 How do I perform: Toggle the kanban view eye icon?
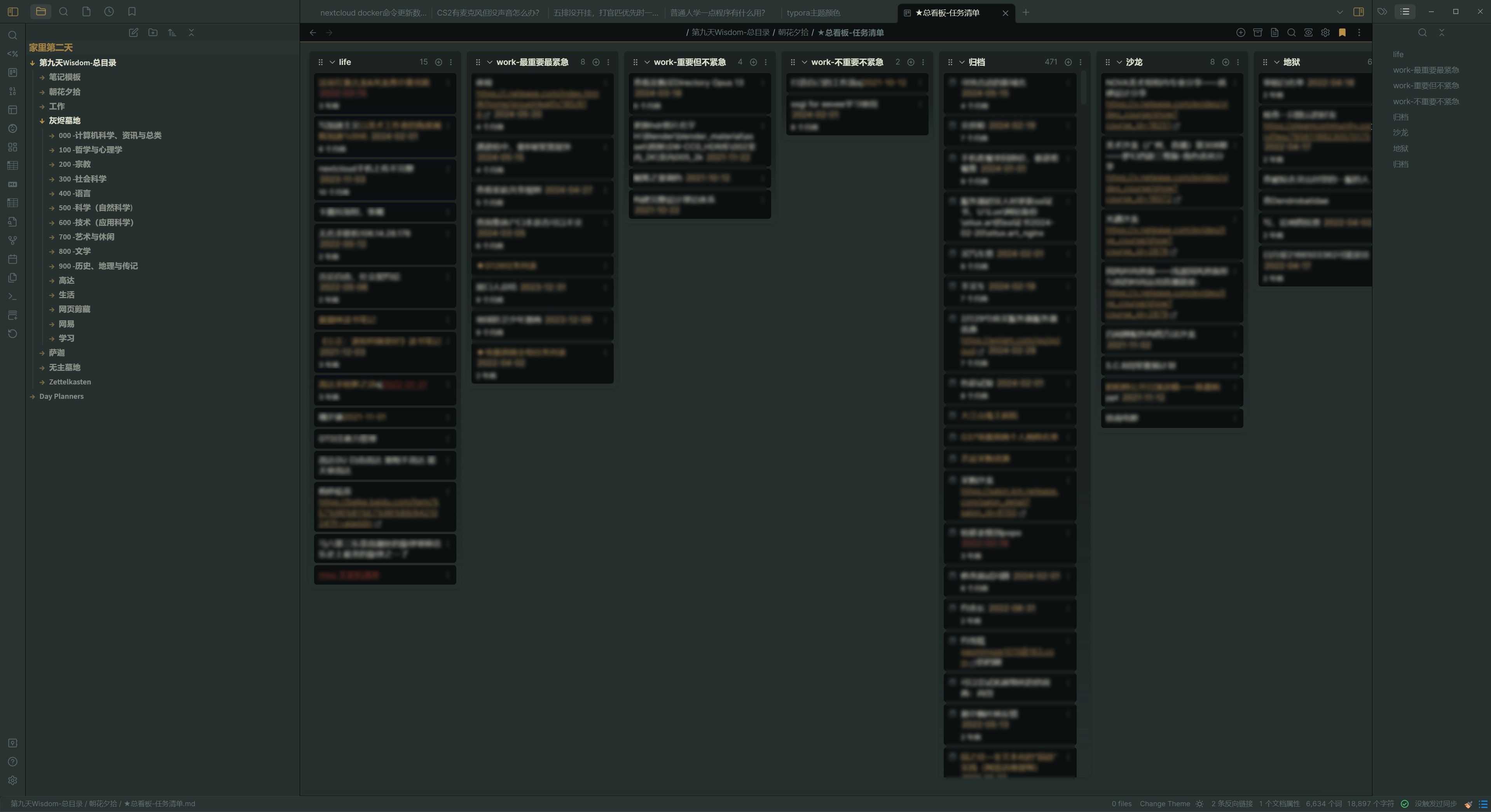pos(1308,32)
